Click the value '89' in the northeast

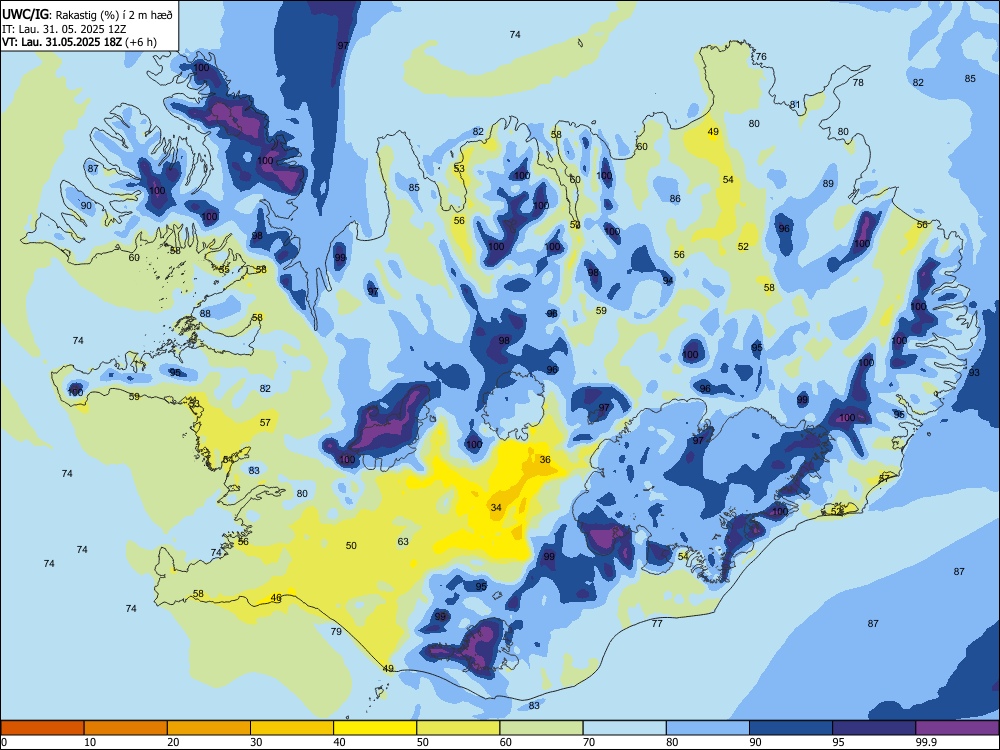[828, 183]
